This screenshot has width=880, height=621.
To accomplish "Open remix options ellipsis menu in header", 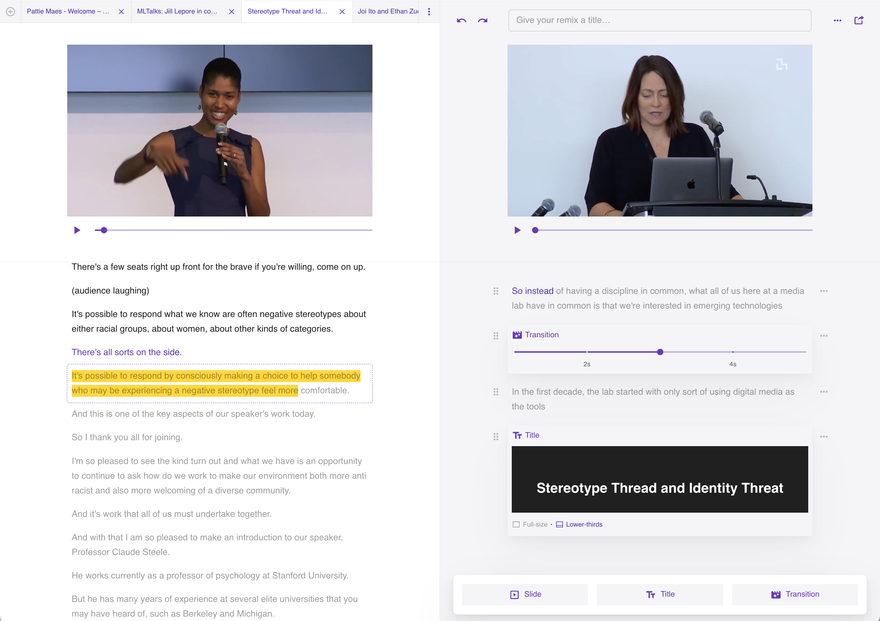I will 838,20.
